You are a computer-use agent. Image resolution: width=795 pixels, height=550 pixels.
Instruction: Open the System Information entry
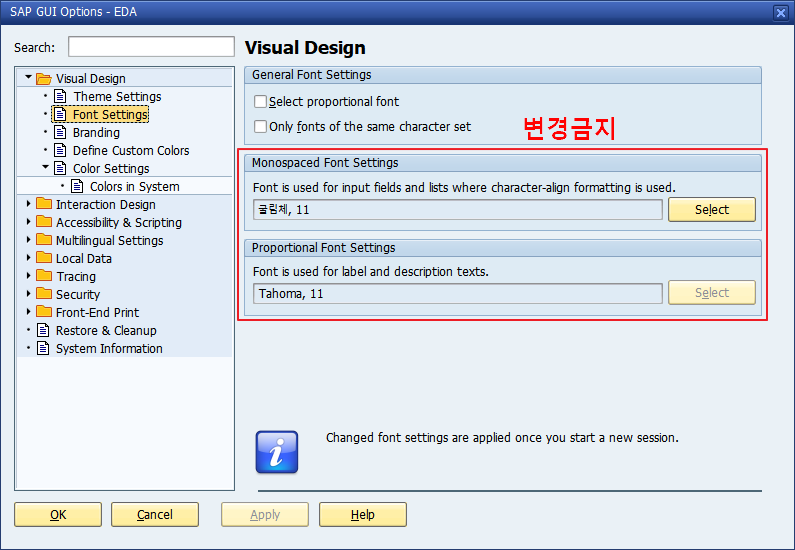[x=109, y=349]
